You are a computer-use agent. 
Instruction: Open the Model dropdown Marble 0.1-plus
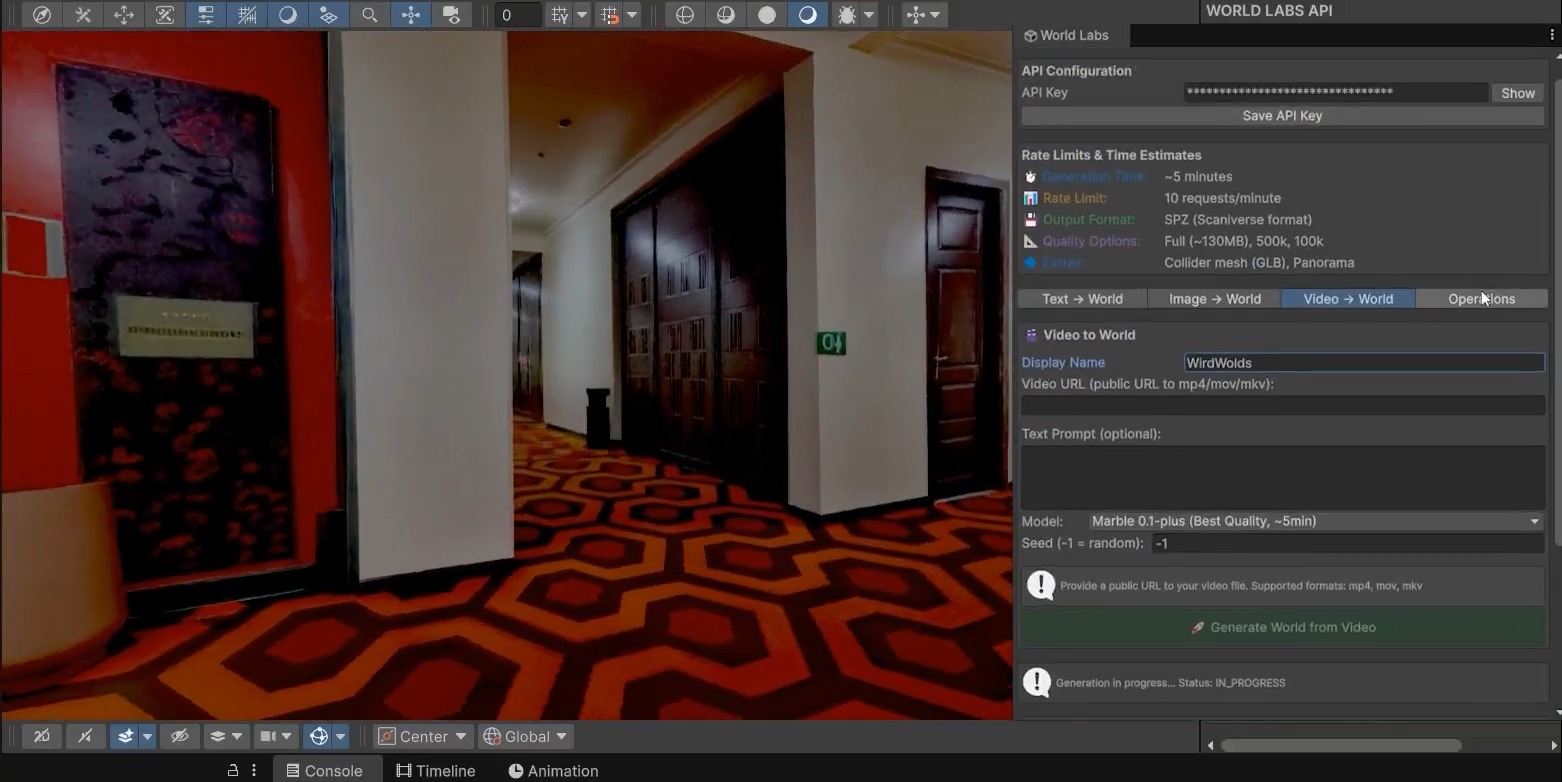tap(1316, 521)
